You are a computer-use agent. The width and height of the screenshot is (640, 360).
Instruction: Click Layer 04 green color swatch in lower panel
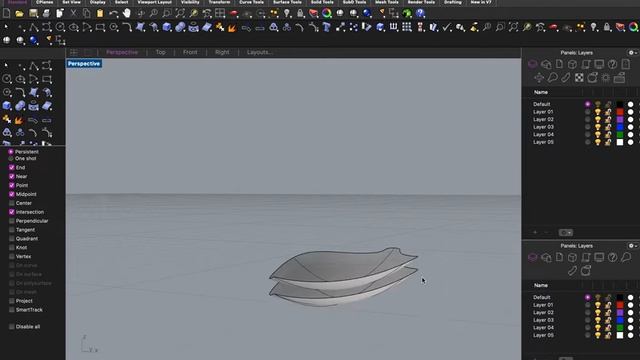coord(620,328)
